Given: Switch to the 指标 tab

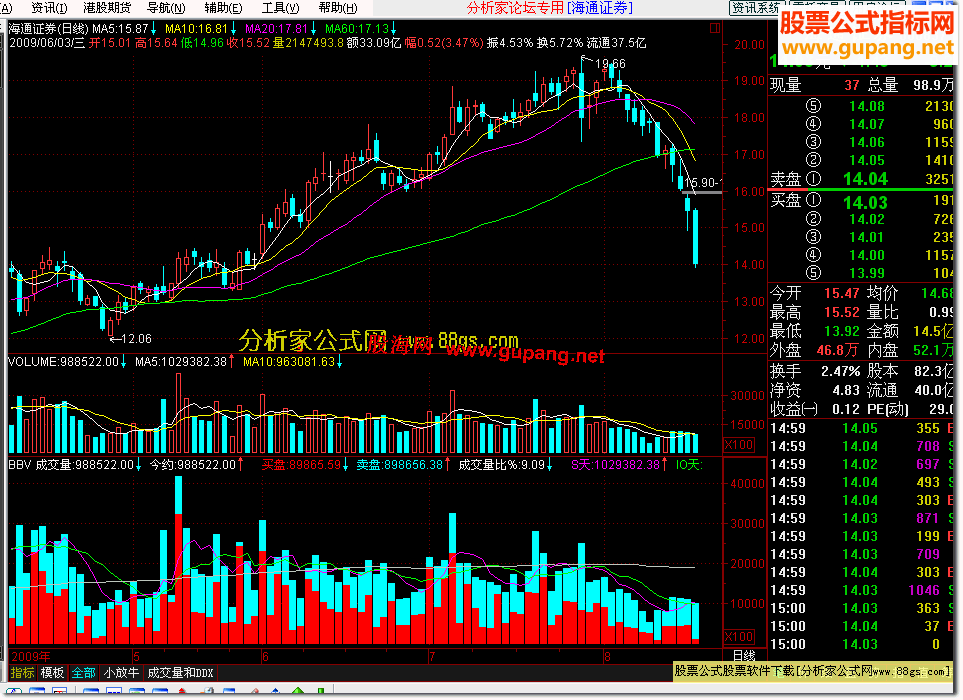Looking at the screenshot, I should (22, 673).
